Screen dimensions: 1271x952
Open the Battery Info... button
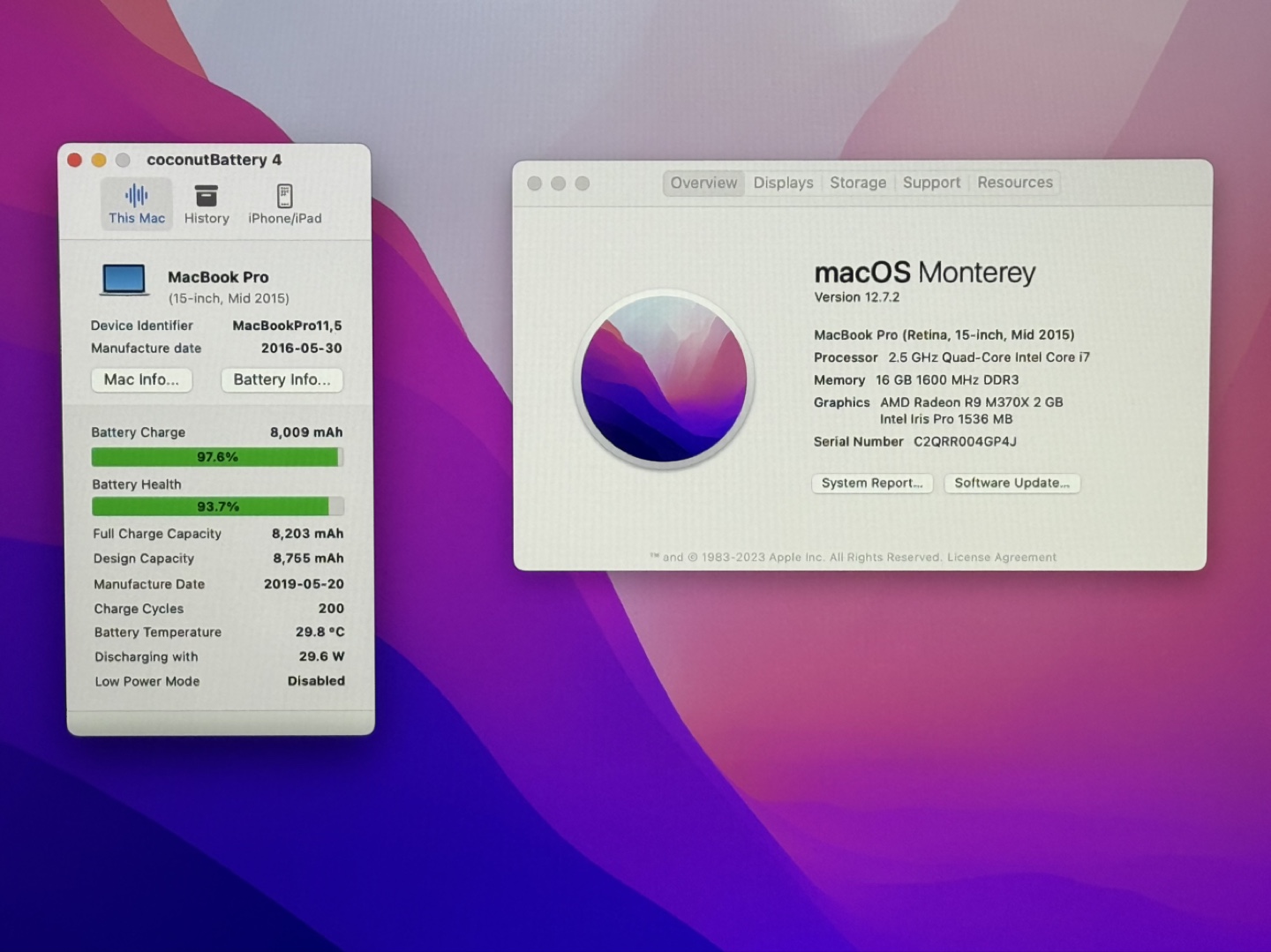pos(282,379)
